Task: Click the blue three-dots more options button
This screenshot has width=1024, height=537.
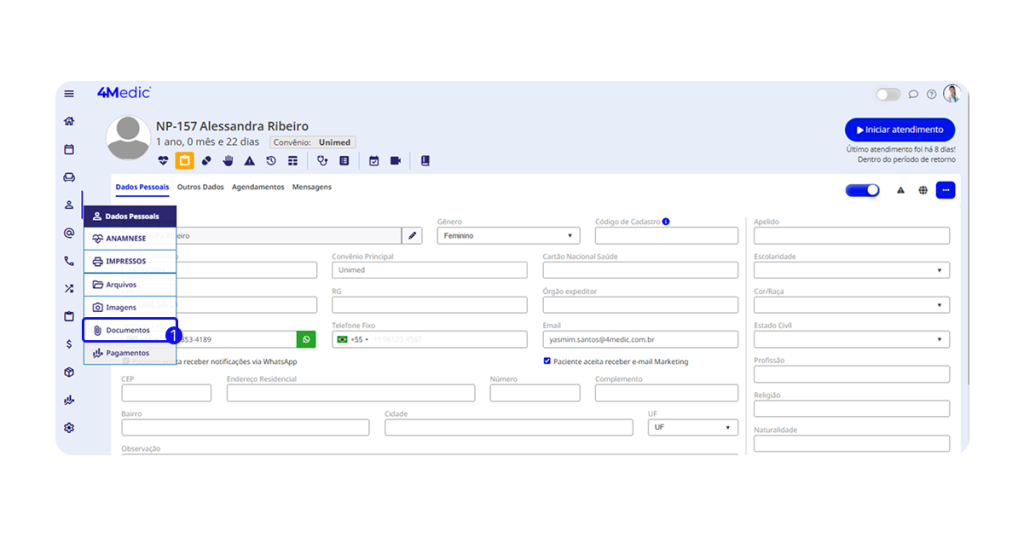Action: pos(945,190)
